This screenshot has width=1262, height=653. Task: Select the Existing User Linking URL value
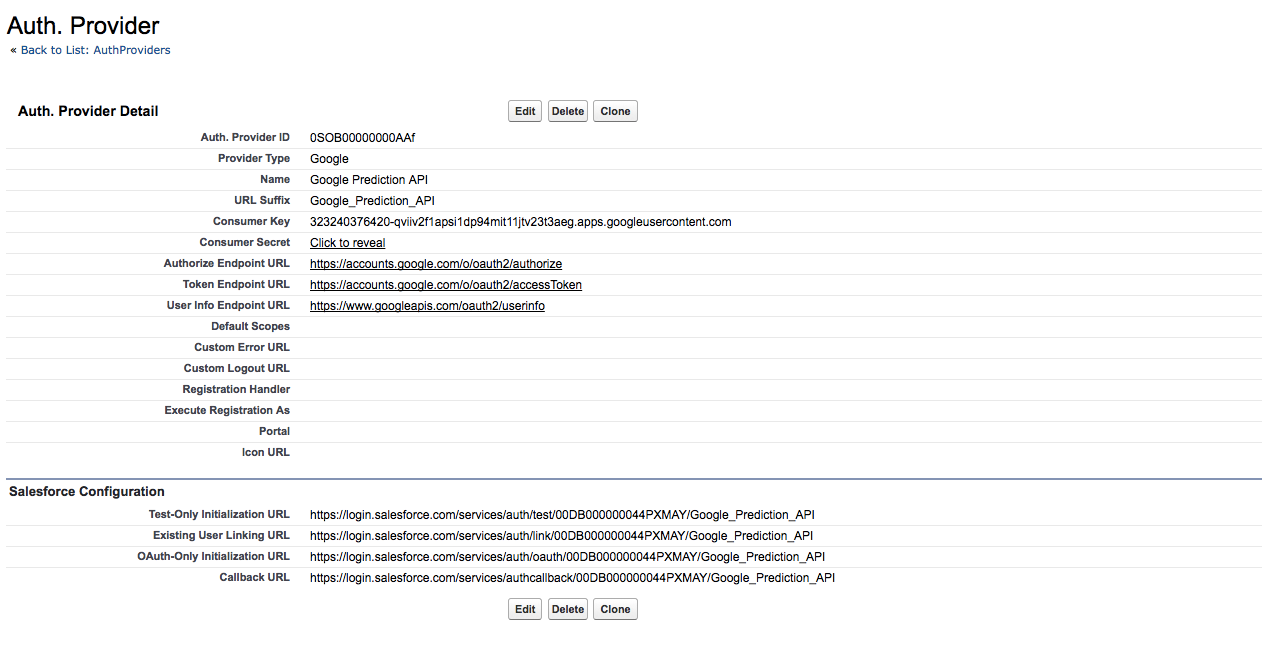561,536
